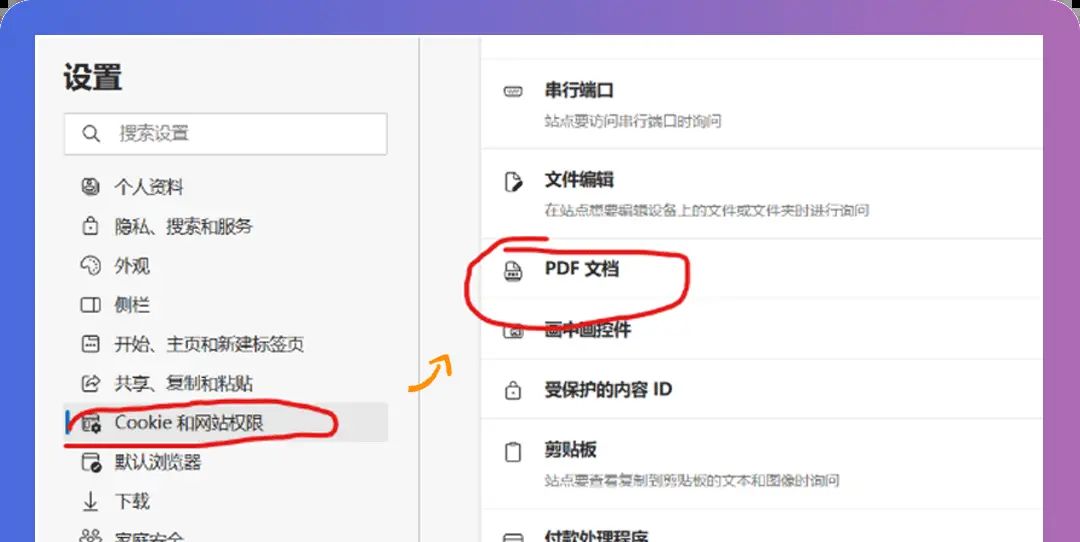Click the share icon beside 共享、复制和粘贴

(90, 383)
